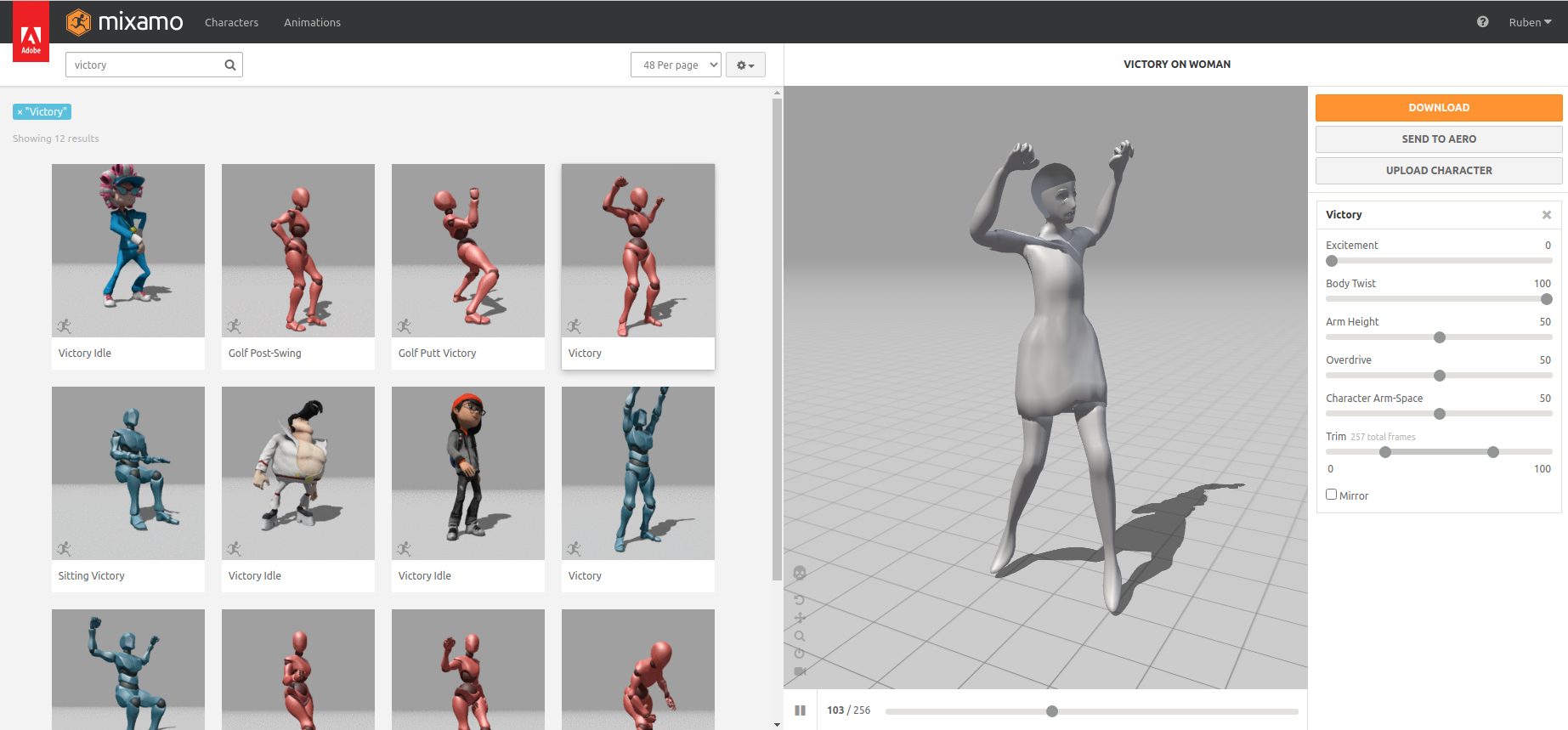Open the gear settings dropdown
This screenshot has height=730, width=1568.
745,65
